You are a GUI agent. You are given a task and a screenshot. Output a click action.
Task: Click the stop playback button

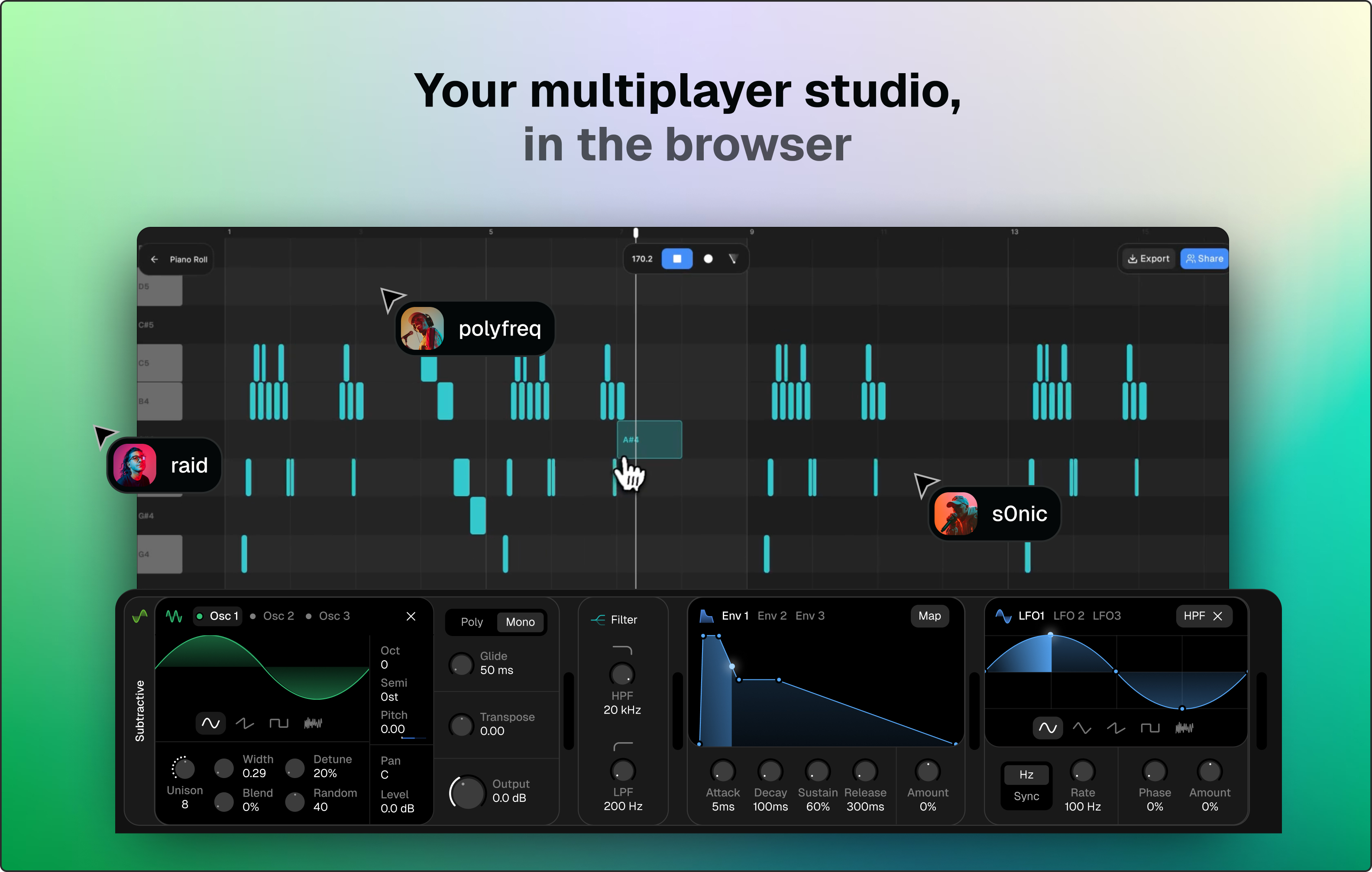pos(677,258)
